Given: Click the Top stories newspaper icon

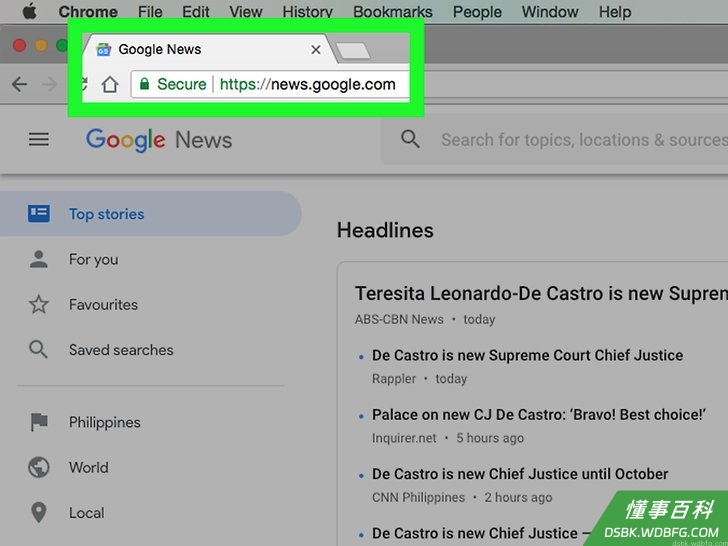Looking at the screenshot, I should pyautogui.click(x=39, y=214).
